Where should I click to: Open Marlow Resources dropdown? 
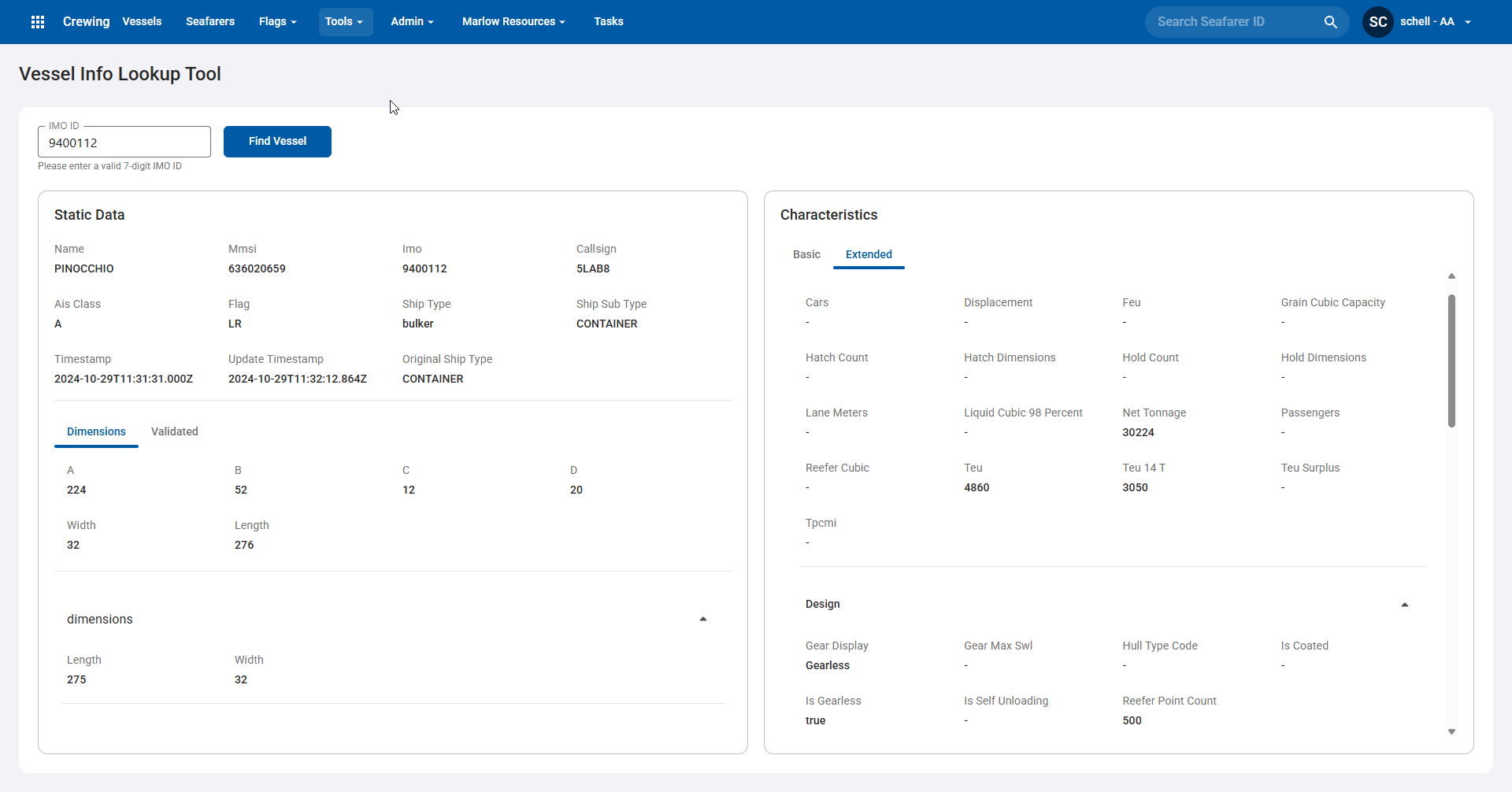[513, 22]
